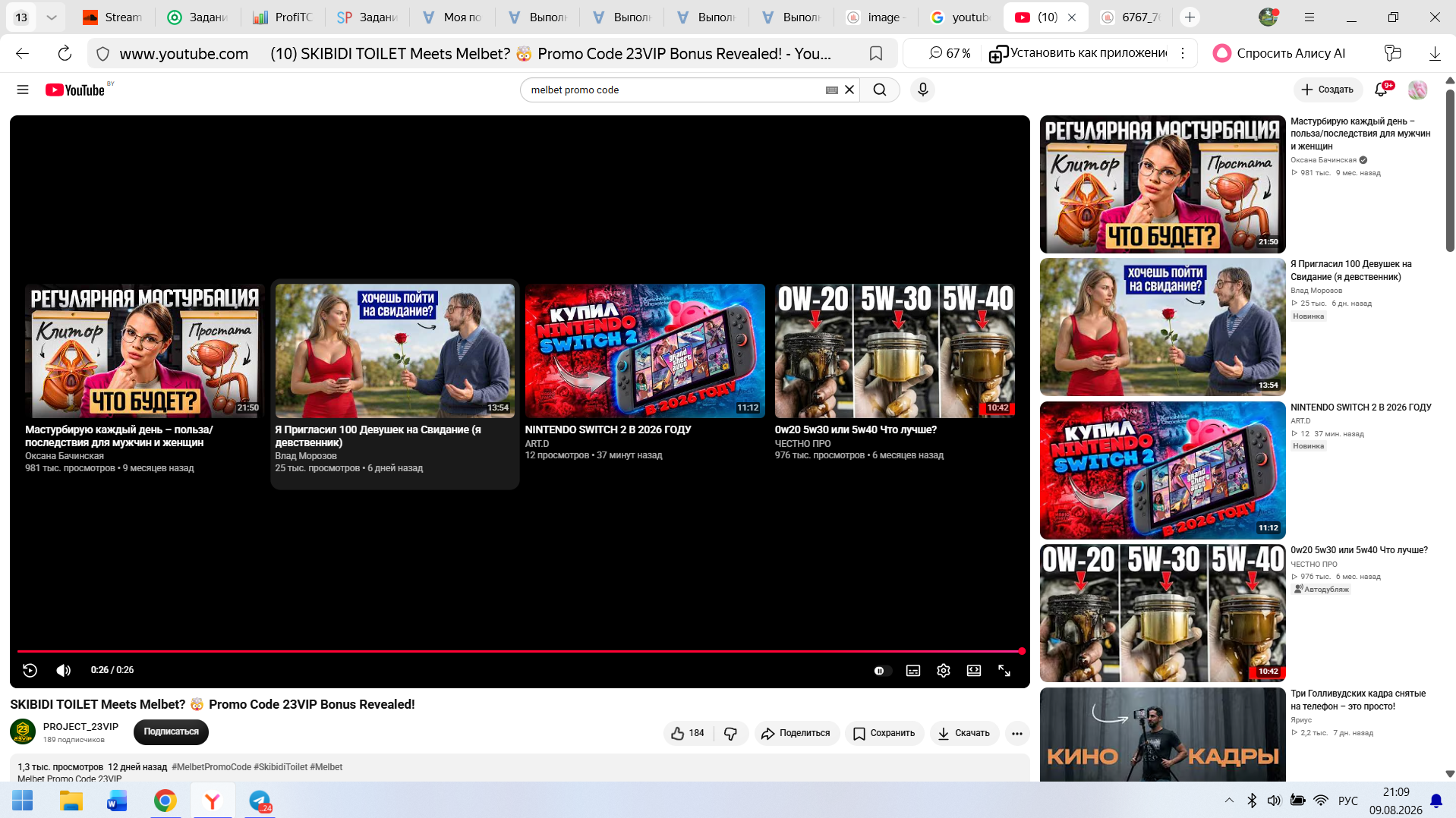
Task: Open the Windows Start menu
Action: 23,801
